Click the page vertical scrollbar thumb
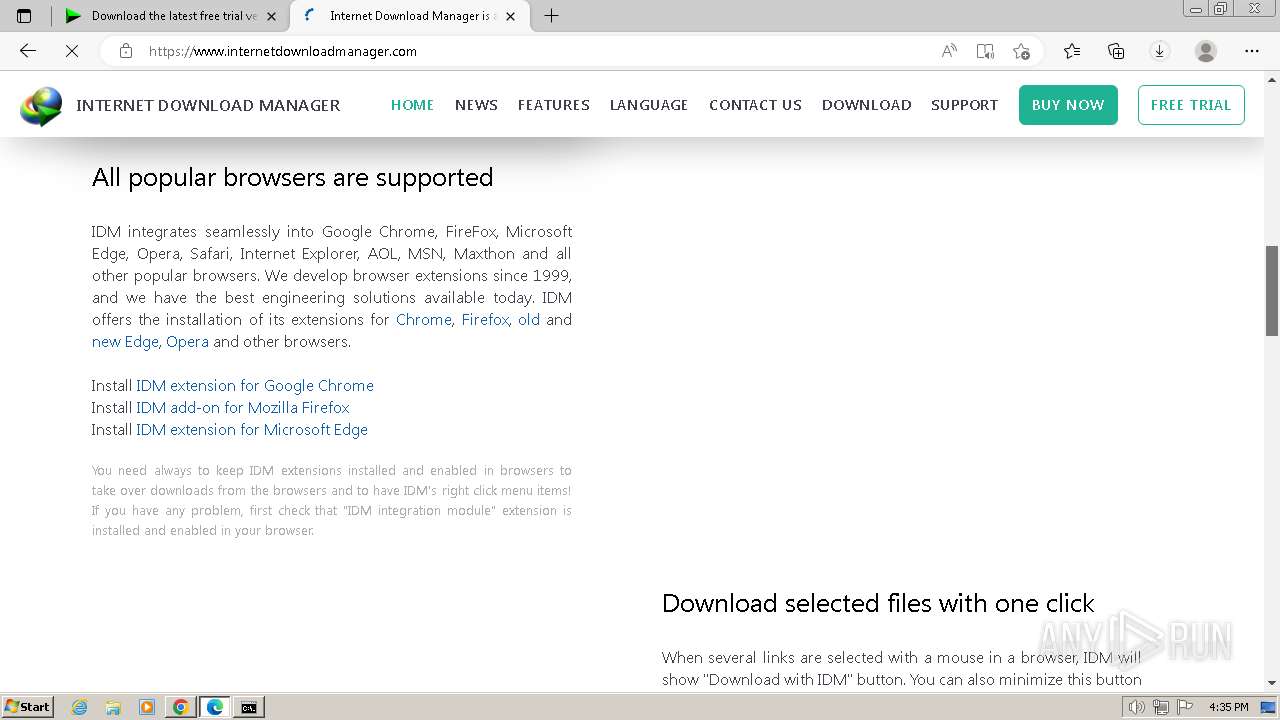 click(1272, 290)
